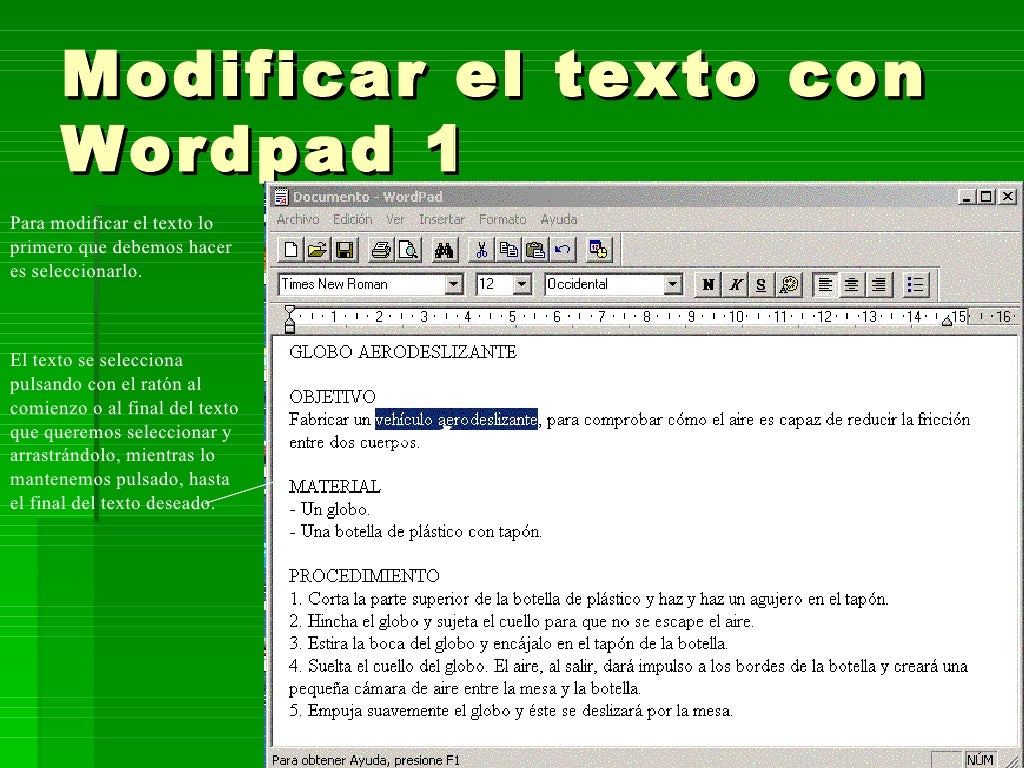Insert date and time icon
This screenshot has width=1024, height=768.
(x=599, y=249)
